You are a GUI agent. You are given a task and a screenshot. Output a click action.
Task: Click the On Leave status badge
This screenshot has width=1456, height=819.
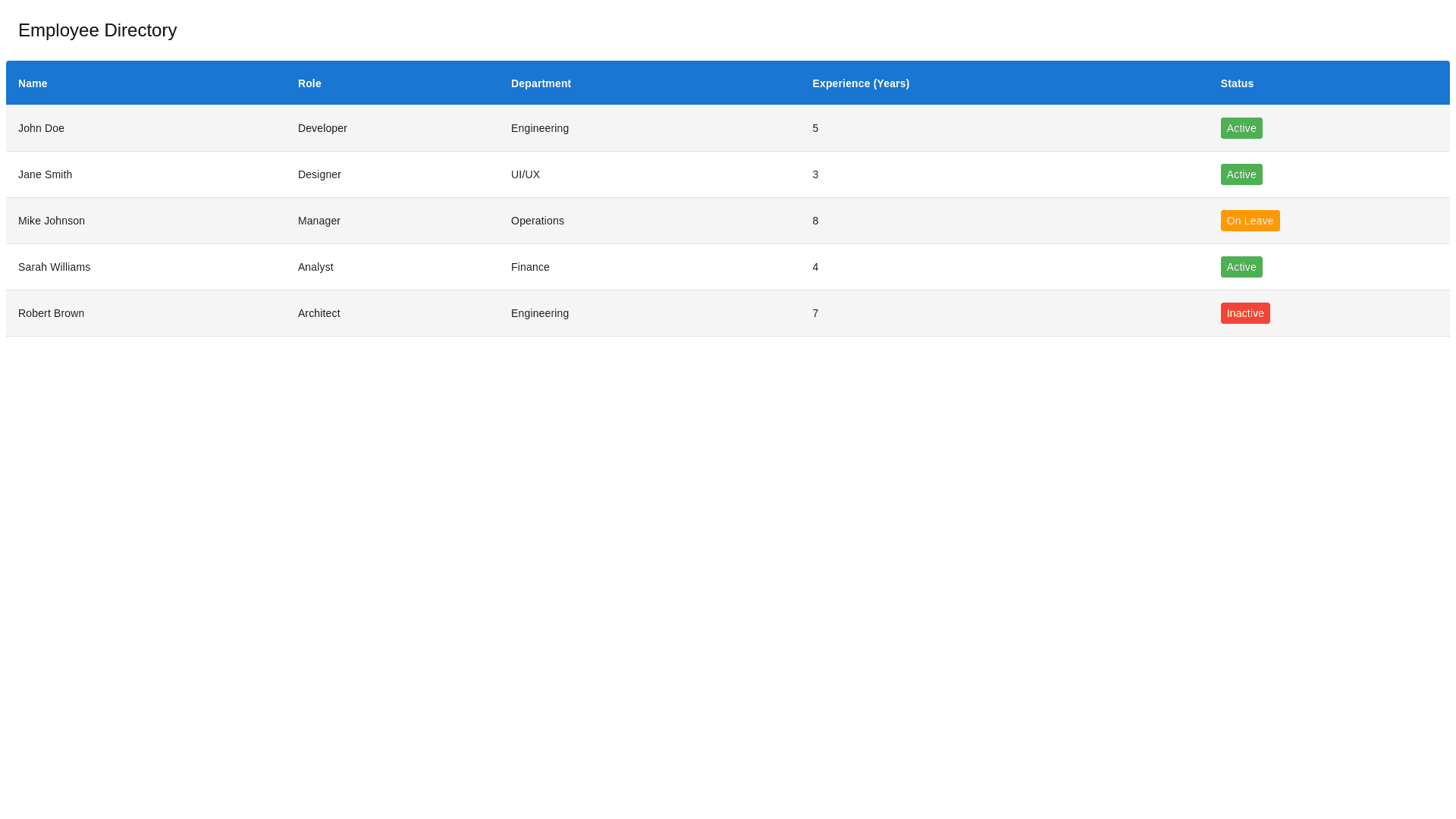(1250, 221)
